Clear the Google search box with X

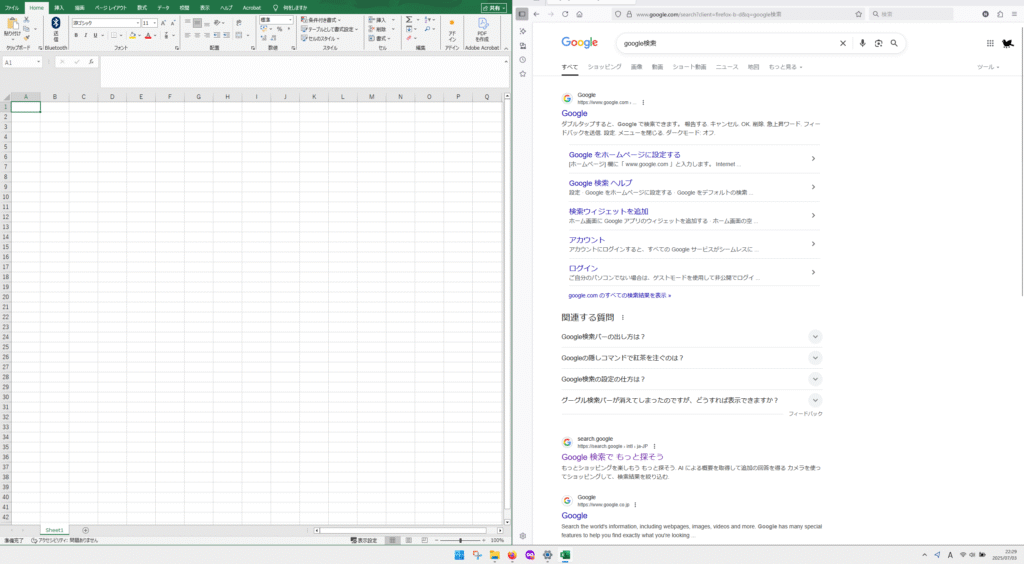tap(842, 43)
